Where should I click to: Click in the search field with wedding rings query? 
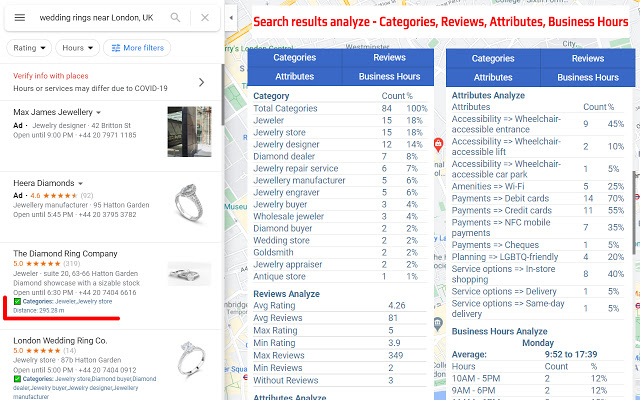point(96,18)
